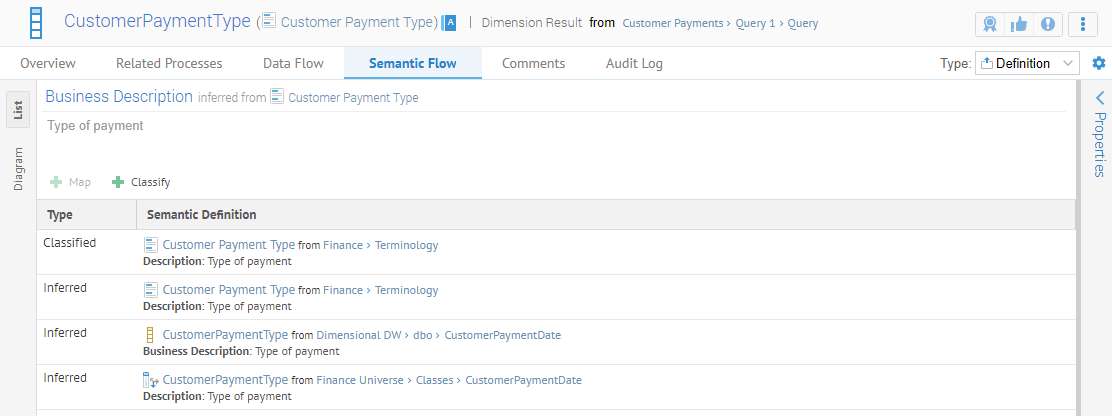Screen dimensions: 1112x416
Task: Open the three-dot more actions menu
Action: 1083,24
